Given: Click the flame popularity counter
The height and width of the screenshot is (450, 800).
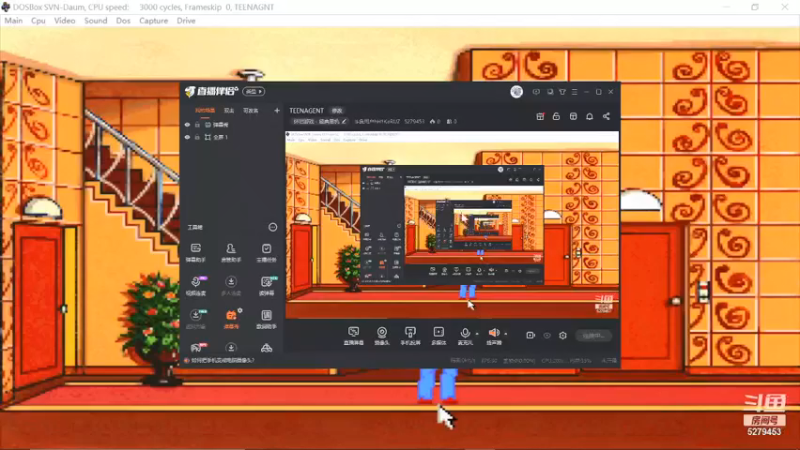Looking at the screenshot, I should tap(435, 121).
